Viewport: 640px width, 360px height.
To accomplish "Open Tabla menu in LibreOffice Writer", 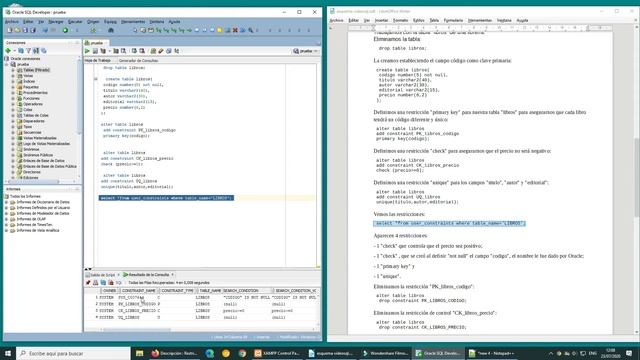I will pos(434,20).
